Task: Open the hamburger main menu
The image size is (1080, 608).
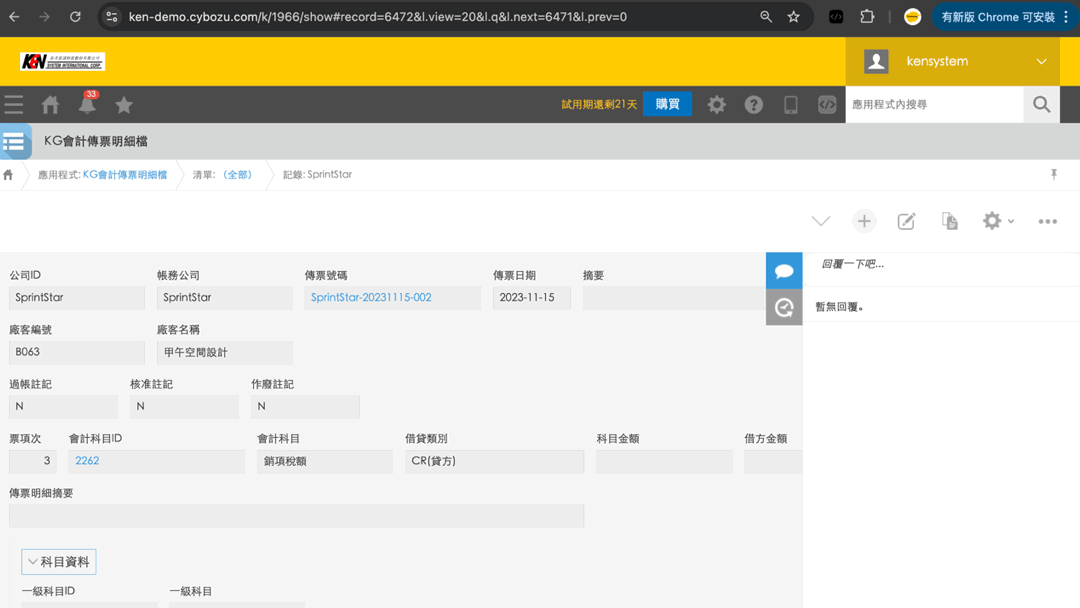Action: click(x=14, y=105)
